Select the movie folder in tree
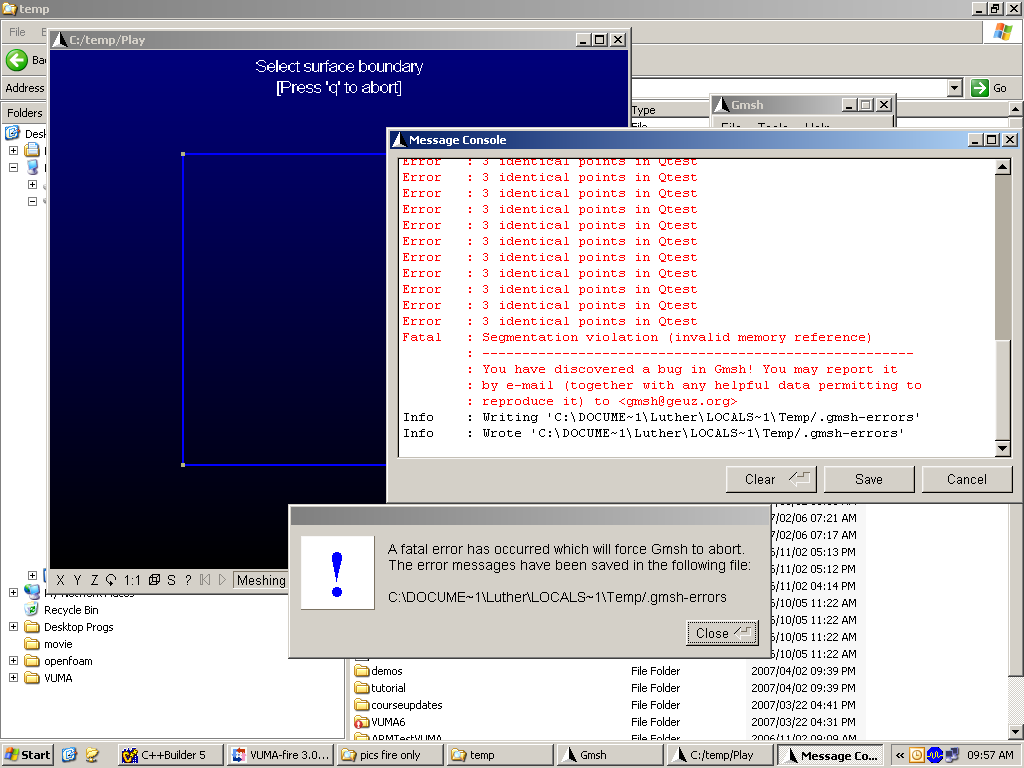This screenshot has width=1024, height=768. click(x=58, y=644)
